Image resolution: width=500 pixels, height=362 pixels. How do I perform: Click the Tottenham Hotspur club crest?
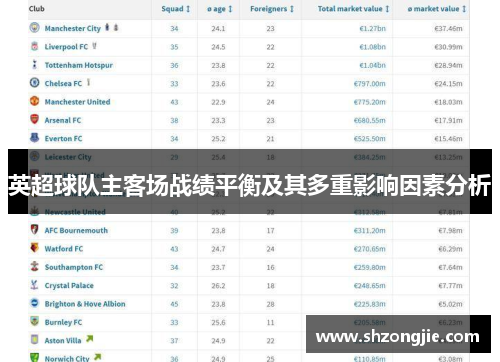point(34,64)
